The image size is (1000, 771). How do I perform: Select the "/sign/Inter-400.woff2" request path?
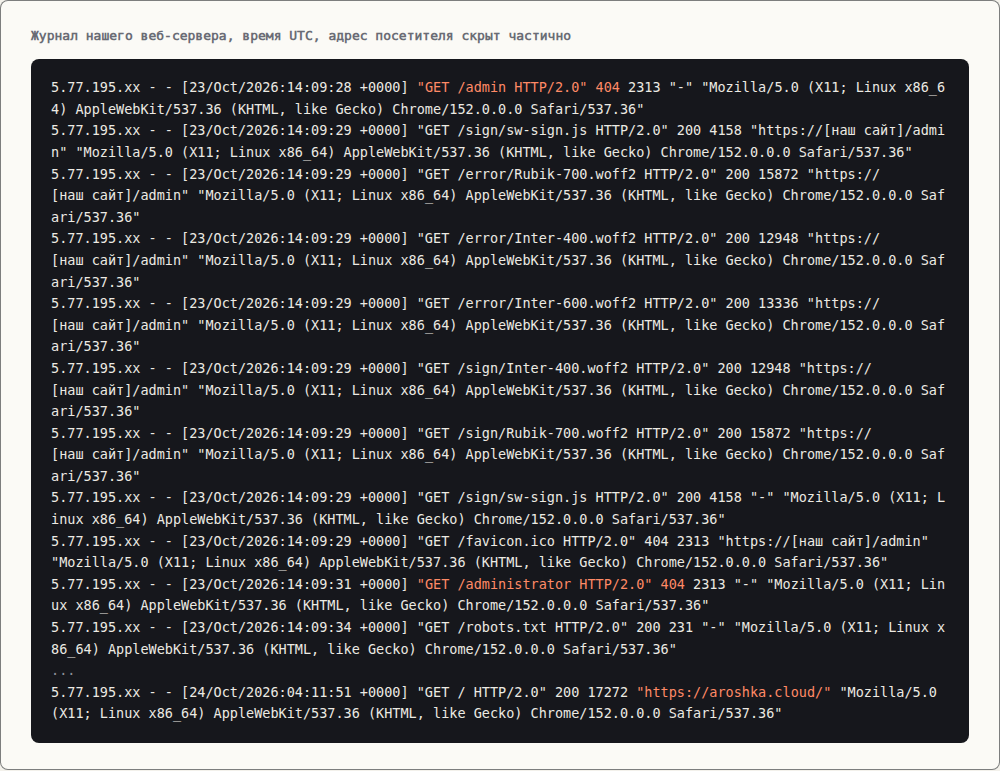(x=543, y=369)
